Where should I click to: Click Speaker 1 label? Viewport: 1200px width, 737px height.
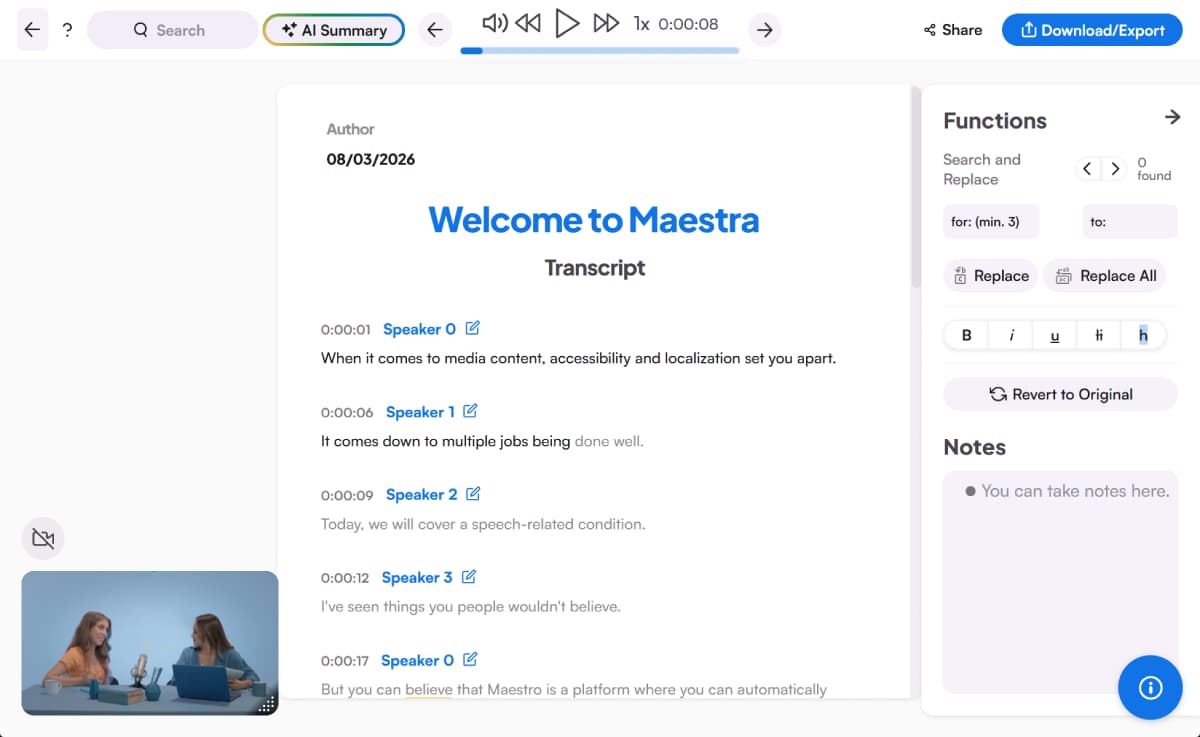click(420, 412)
